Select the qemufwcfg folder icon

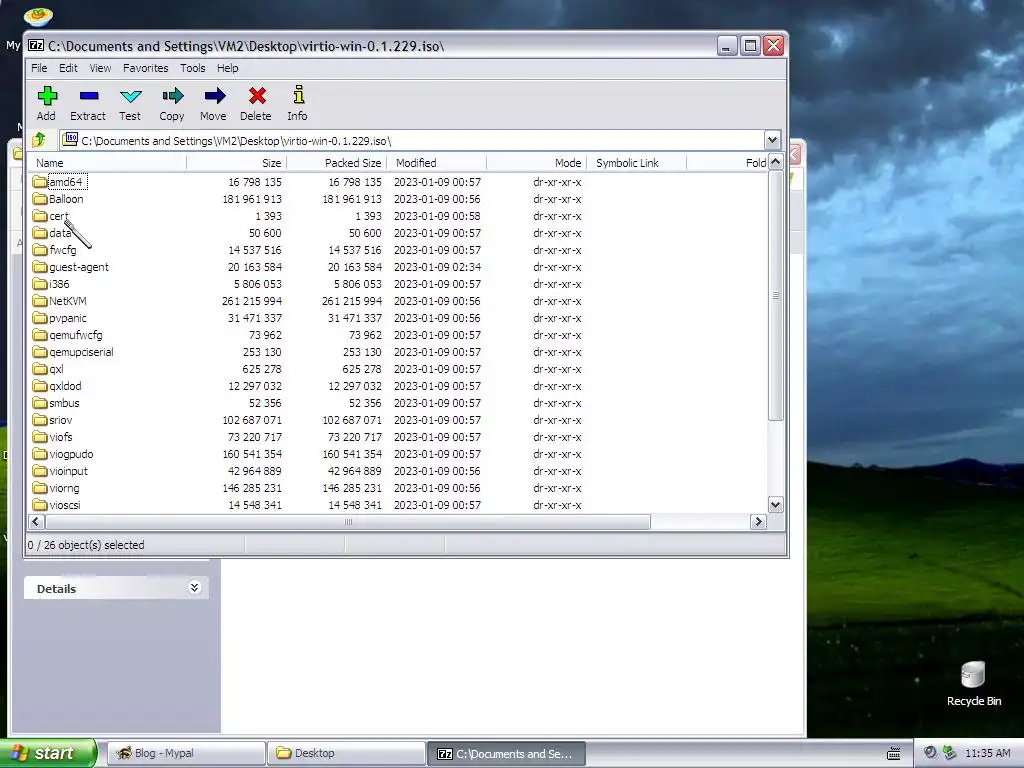[40, 334]
